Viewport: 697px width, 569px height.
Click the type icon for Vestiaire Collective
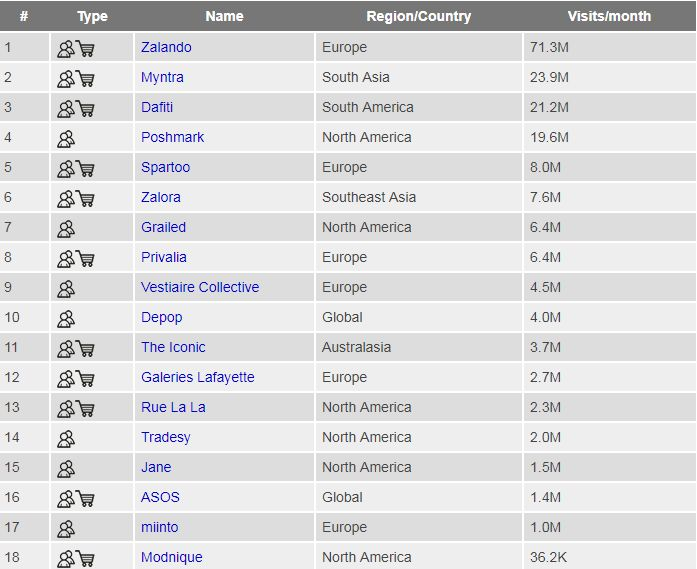pos(66,288)
